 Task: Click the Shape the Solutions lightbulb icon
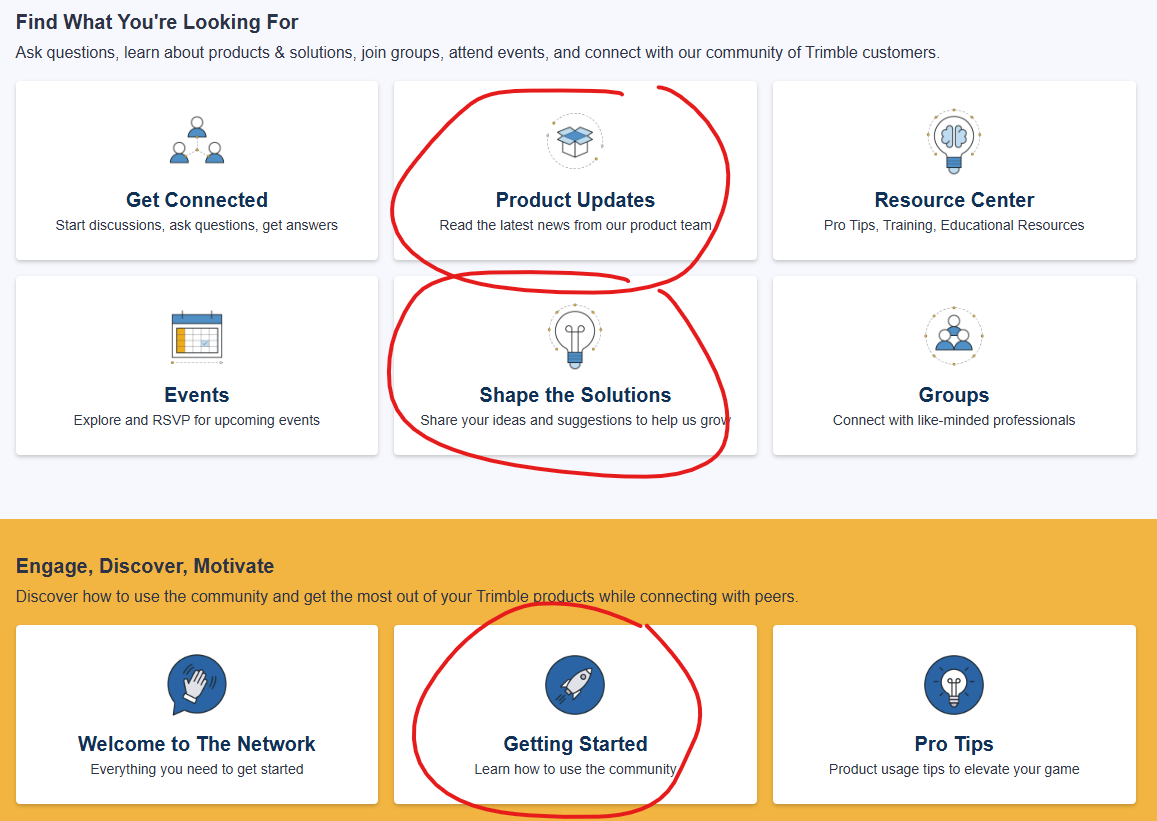(x=575, y=335)
